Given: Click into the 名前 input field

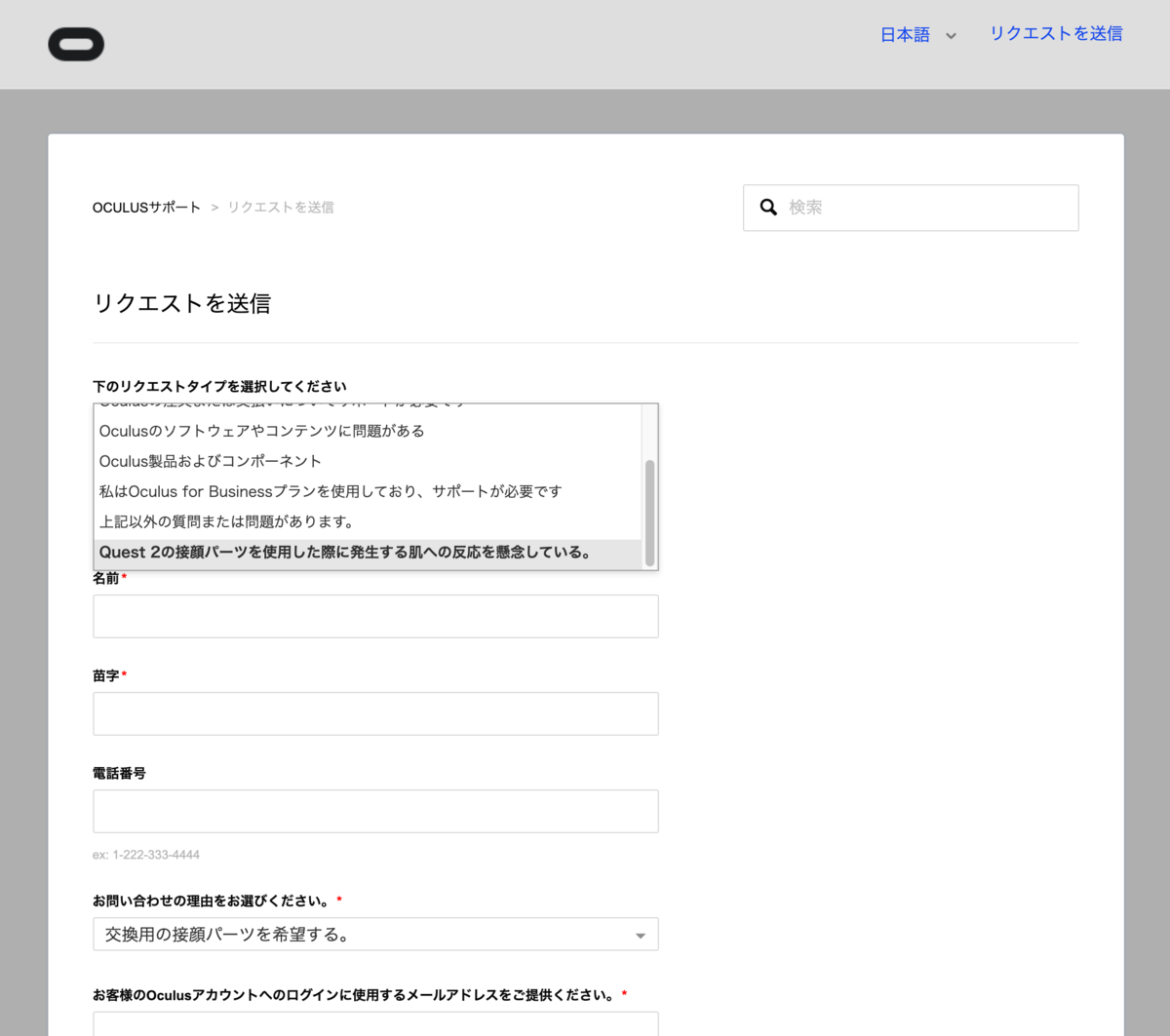Looking at the screenshot, I should (x=375, y=617).
